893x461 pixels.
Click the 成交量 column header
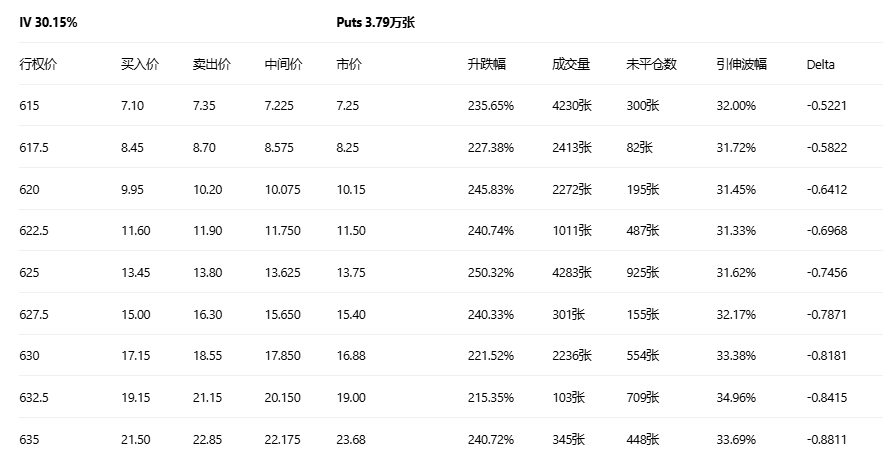[571, 65]
